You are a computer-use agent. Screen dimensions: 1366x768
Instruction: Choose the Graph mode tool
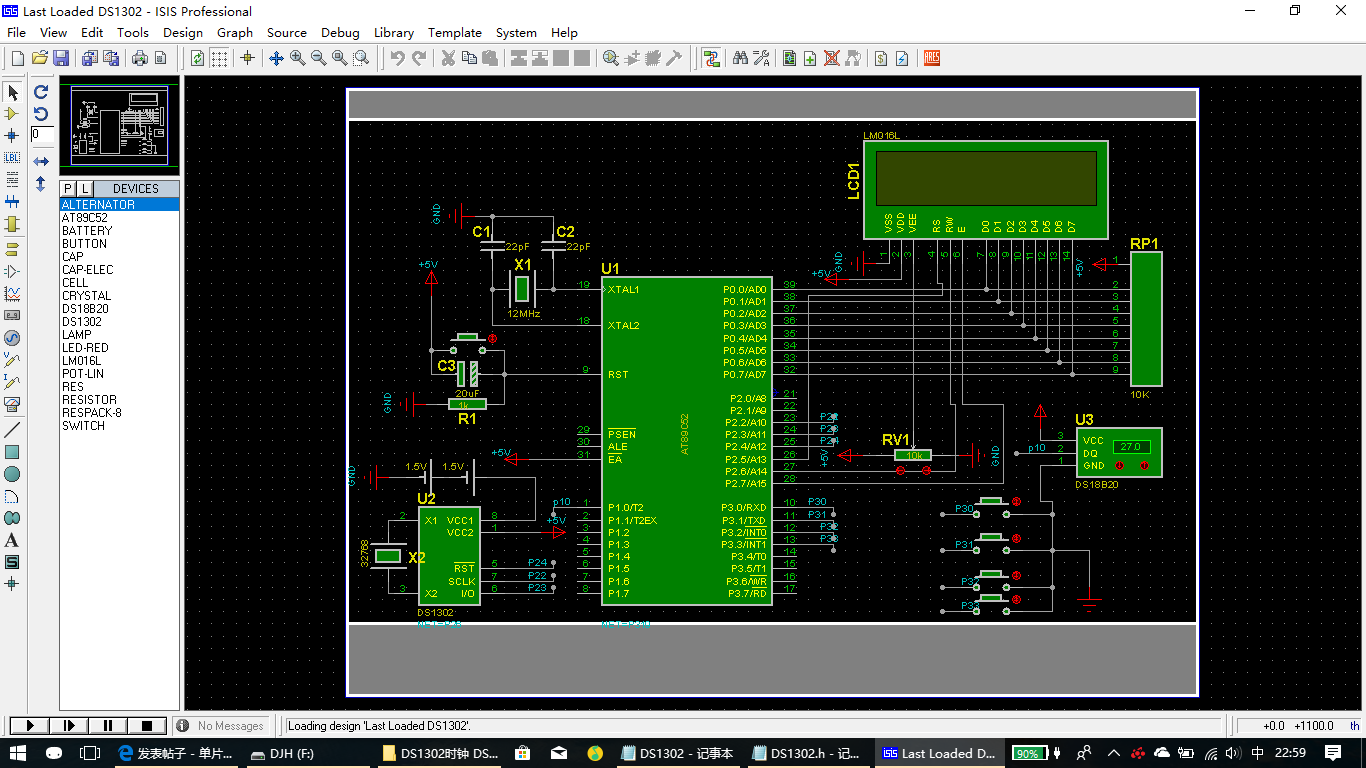click(x=13, y=293)
